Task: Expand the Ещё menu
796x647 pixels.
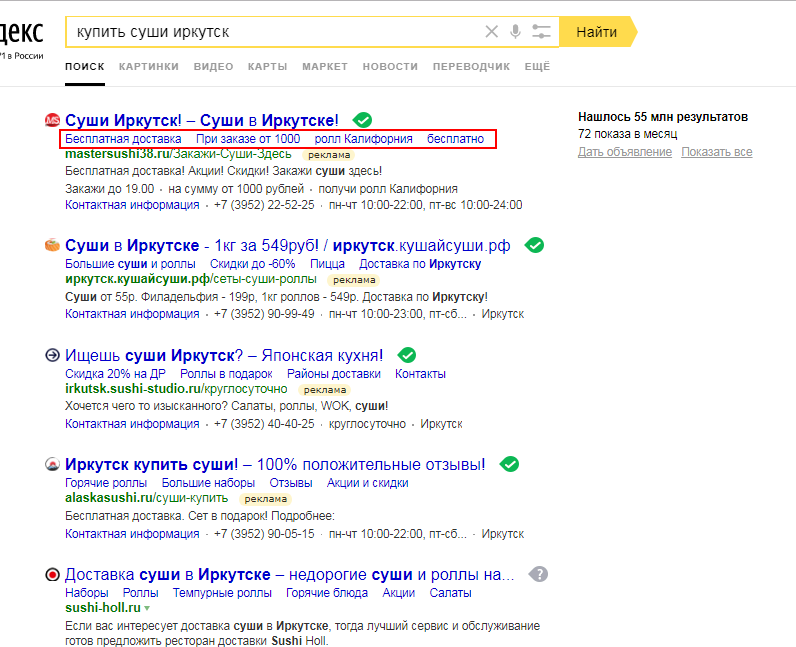Action: pyautogui.click(x=537, y=67)
